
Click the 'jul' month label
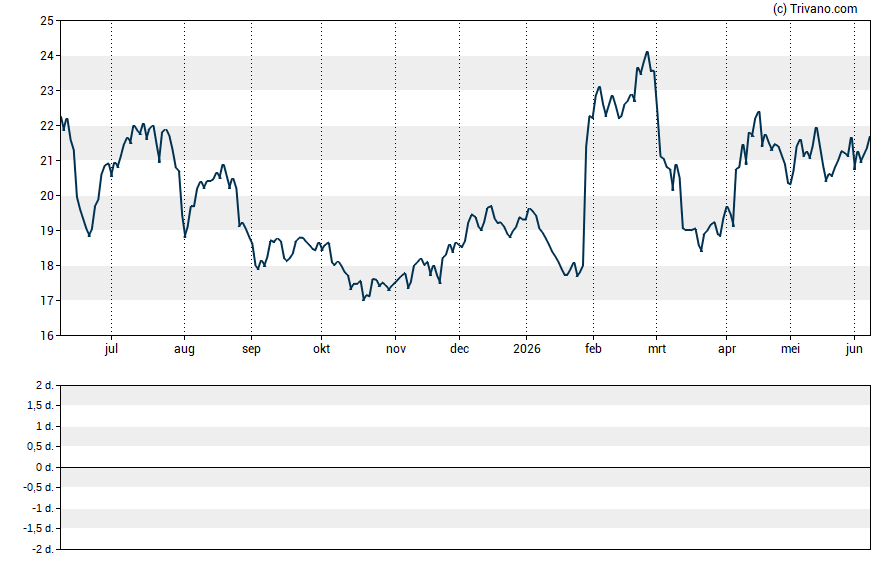[111, 349]
